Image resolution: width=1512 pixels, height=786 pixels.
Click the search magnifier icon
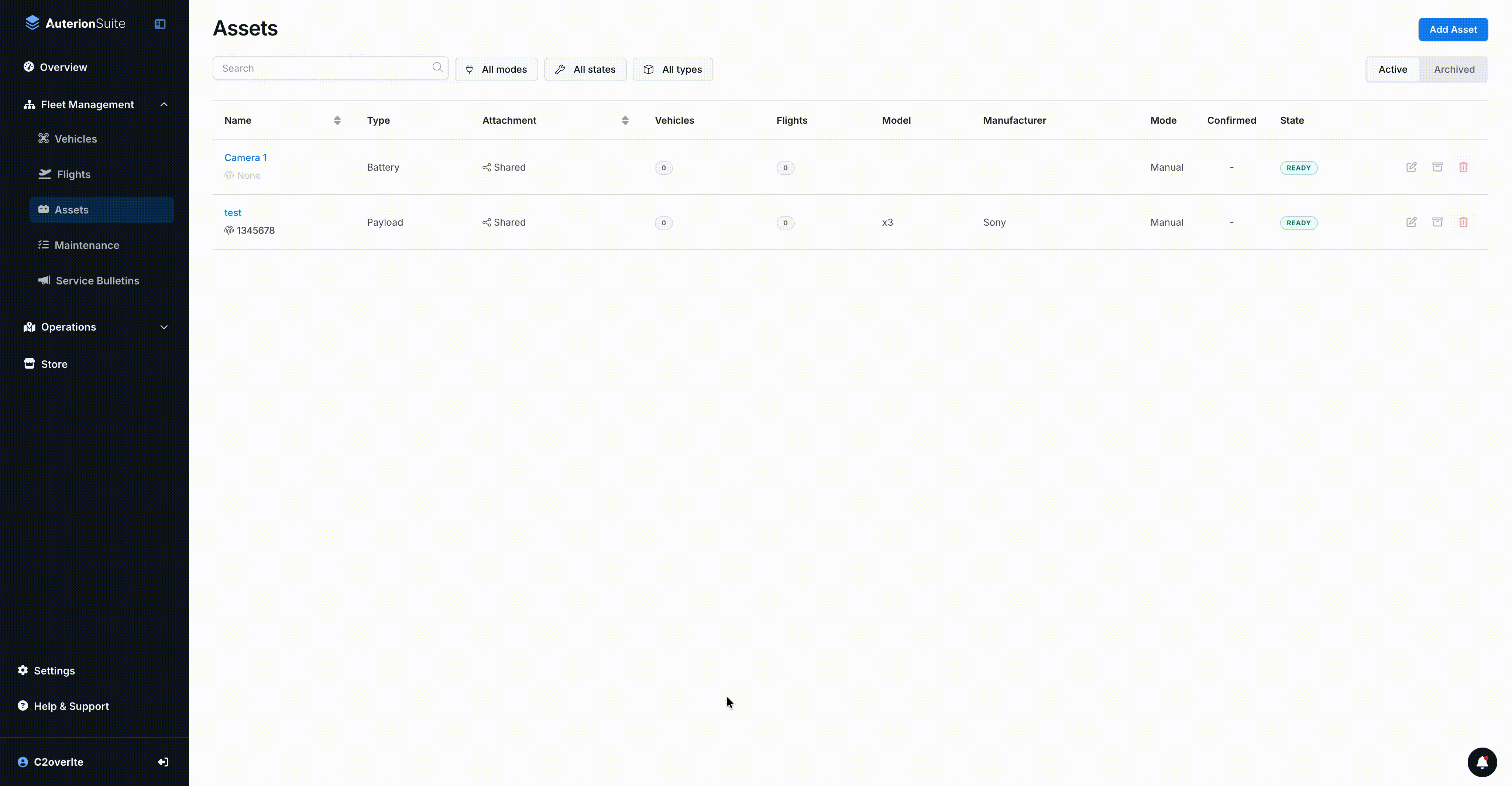(437, 68)
